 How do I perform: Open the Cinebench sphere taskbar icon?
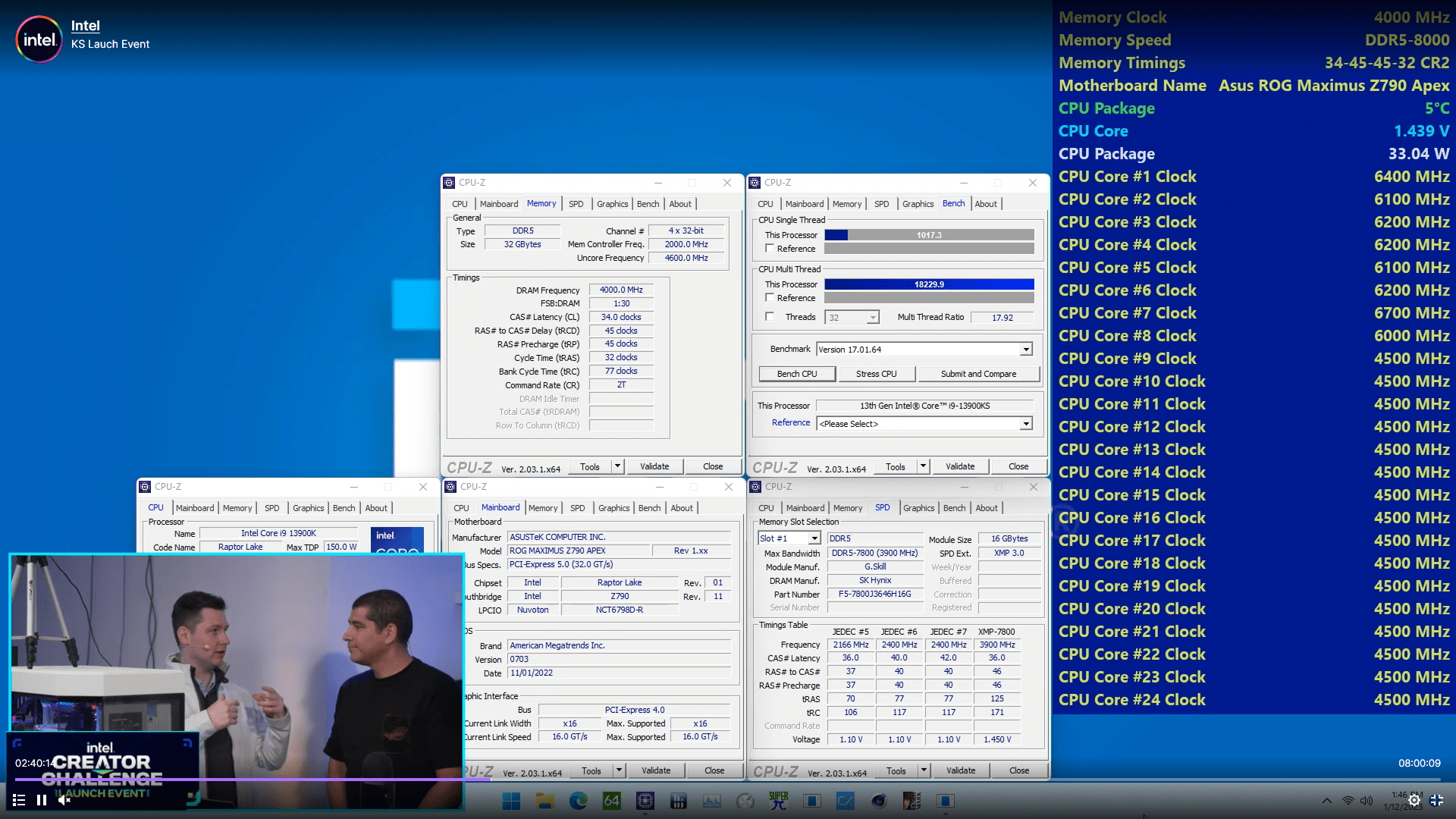coord(879,801)
